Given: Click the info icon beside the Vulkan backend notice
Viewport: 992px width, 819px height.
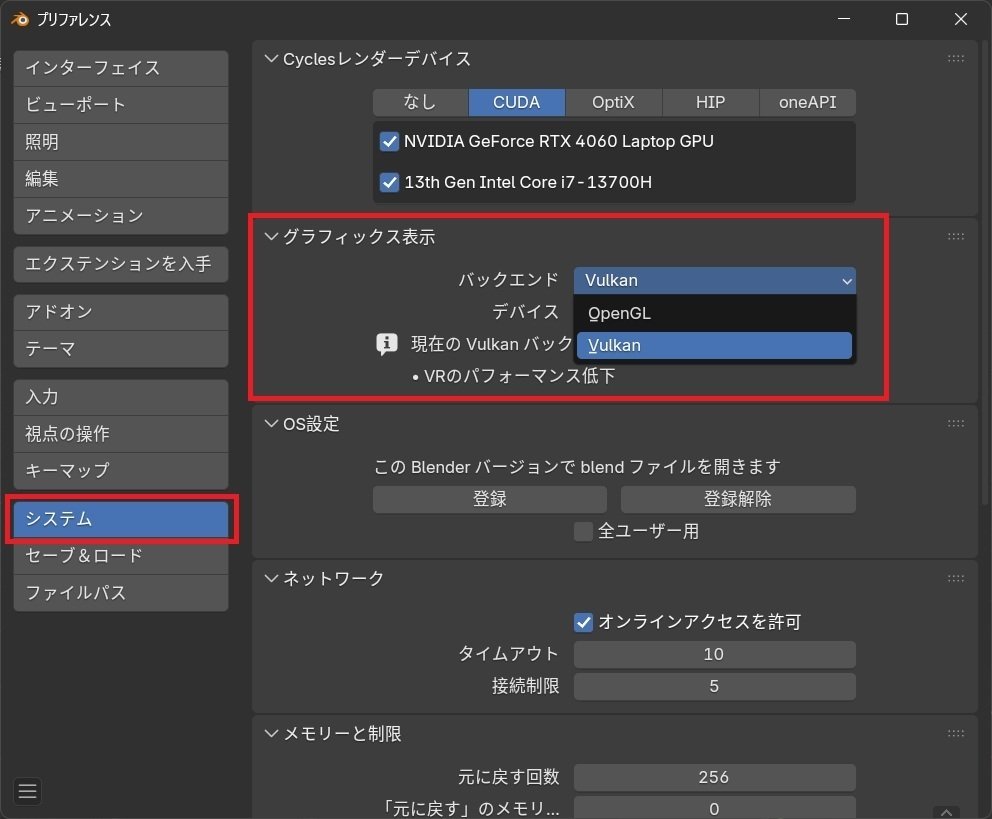Looking at the screenshot, I should (x=387, y=344).
